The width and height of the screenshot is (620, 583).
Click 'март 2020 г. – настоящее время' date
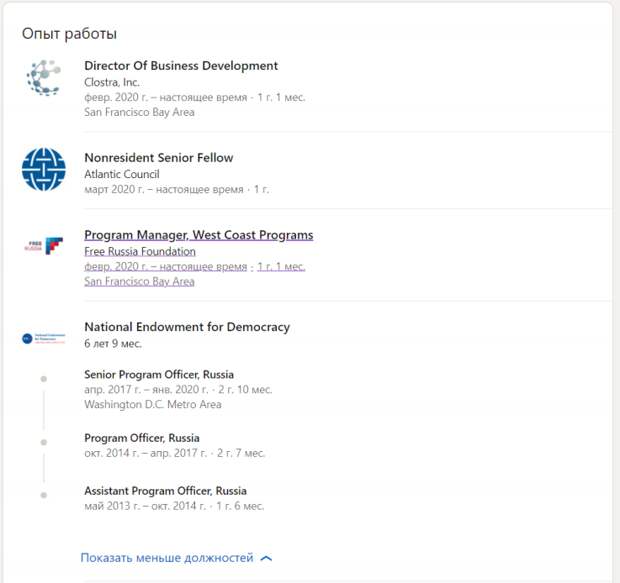pyautogui.click(x=164, y=189)
